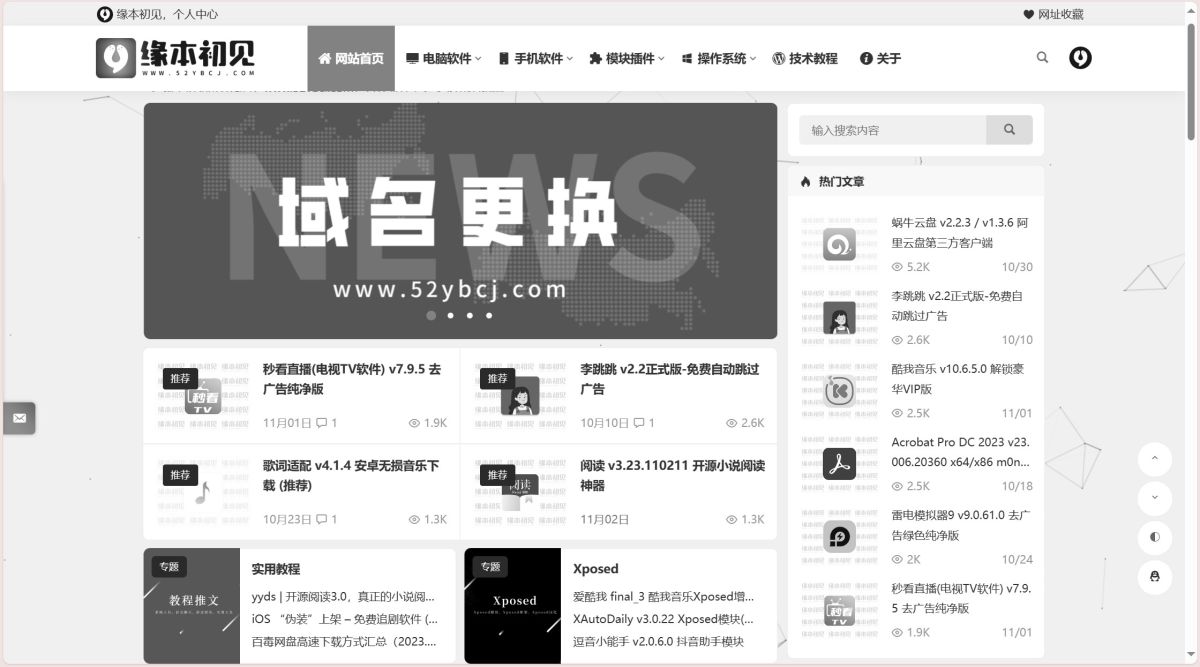
Task: Click the Xposed topic cover image
Action: pyautogui.click(x=512, y=606)
